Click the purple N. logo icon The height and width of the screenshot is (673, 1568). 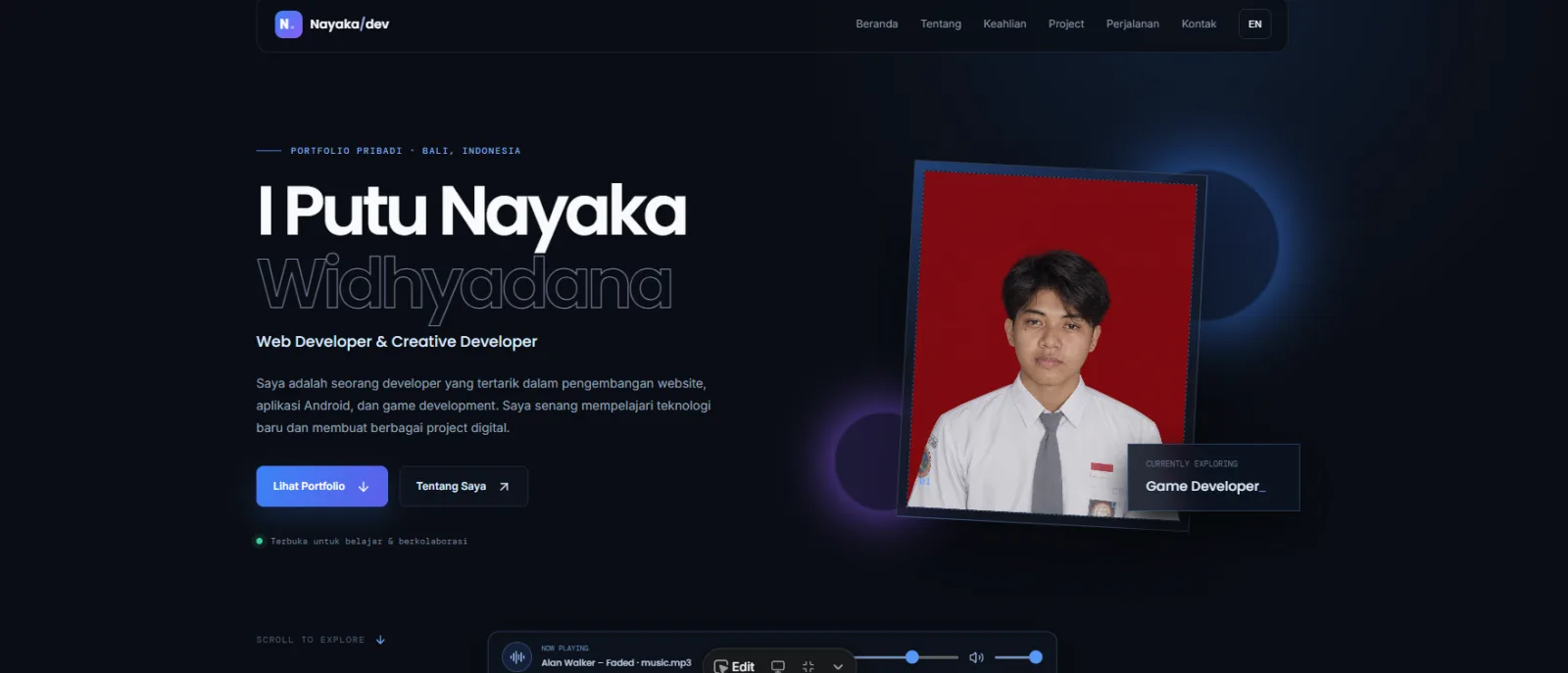click(x=288, y=24)
